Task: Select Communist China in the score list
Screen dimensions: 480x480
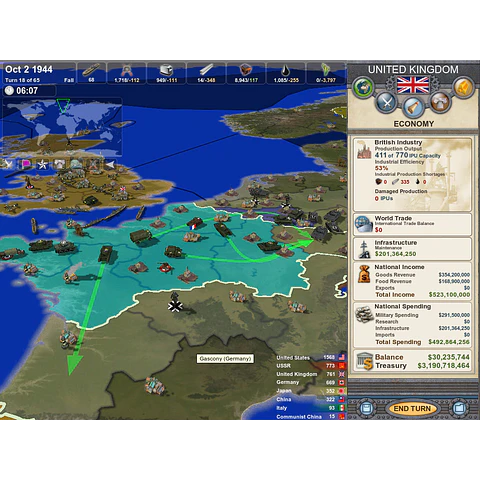Action: 310,416
